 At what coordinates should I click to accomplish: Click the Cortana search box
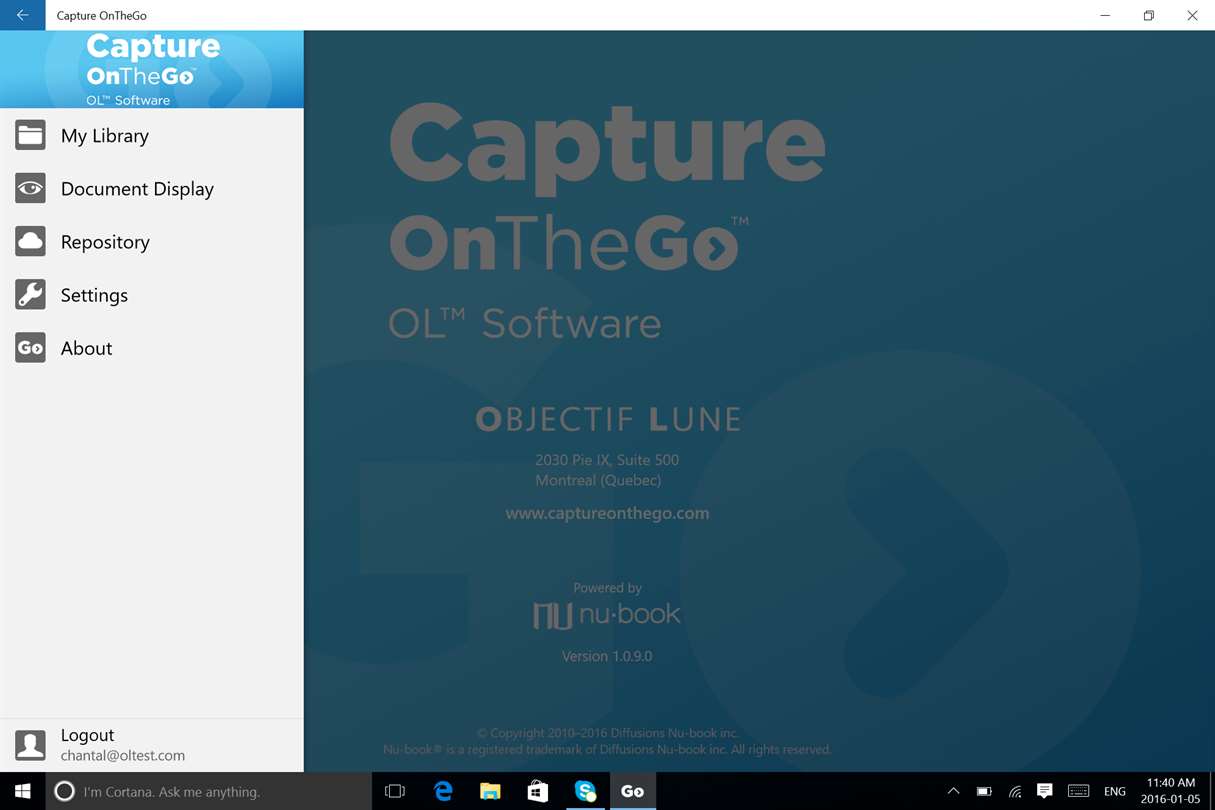(x=209, y=791)
